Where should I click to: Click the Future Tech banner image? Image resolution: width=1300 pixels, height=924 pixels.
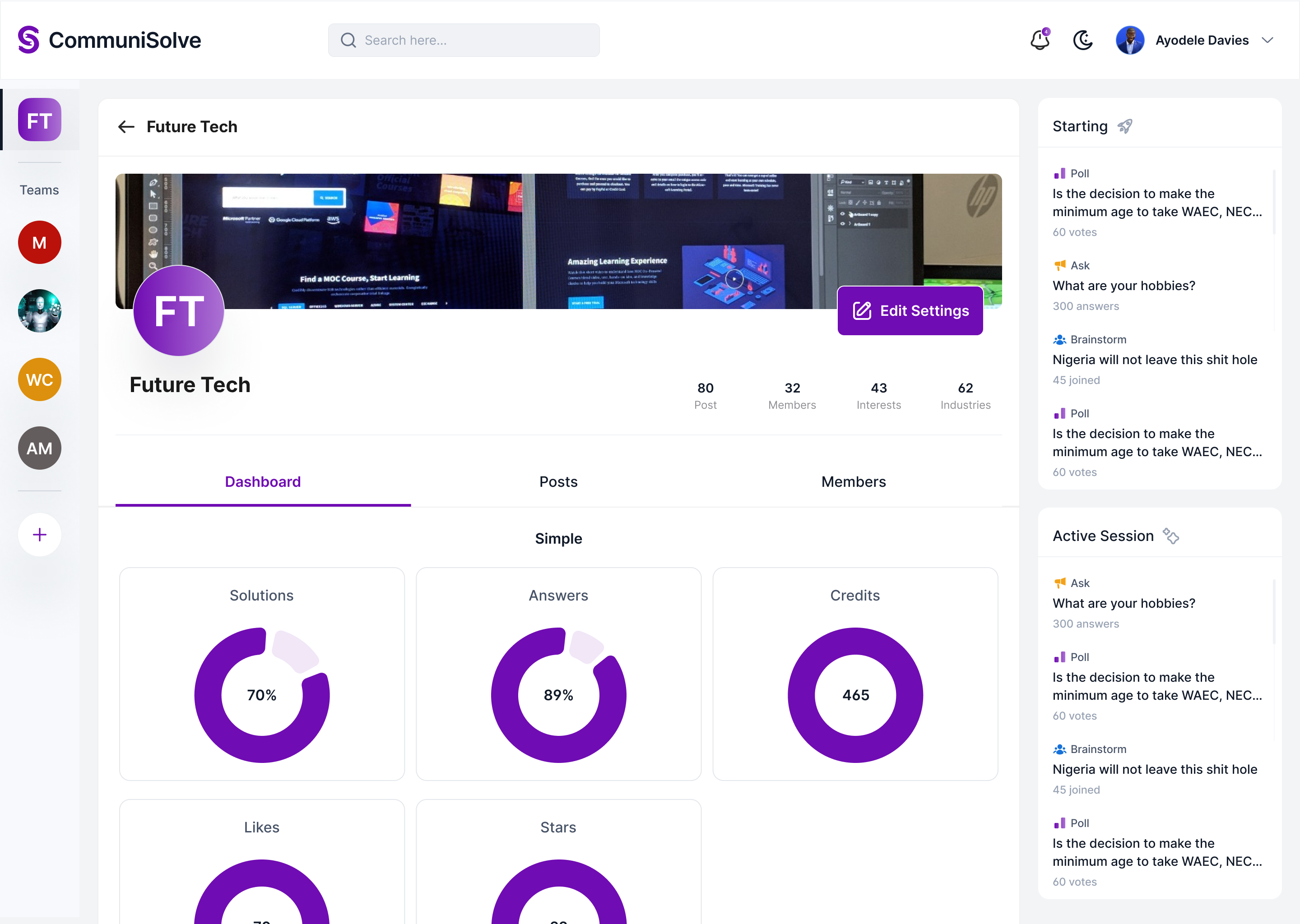[x=558, y=241]
